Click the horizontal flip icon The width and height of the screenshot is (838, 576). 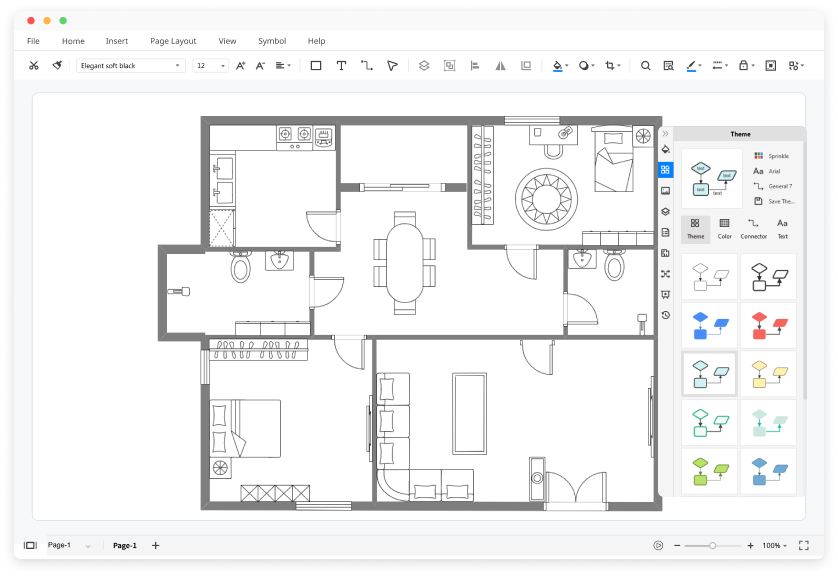(499, 65)
